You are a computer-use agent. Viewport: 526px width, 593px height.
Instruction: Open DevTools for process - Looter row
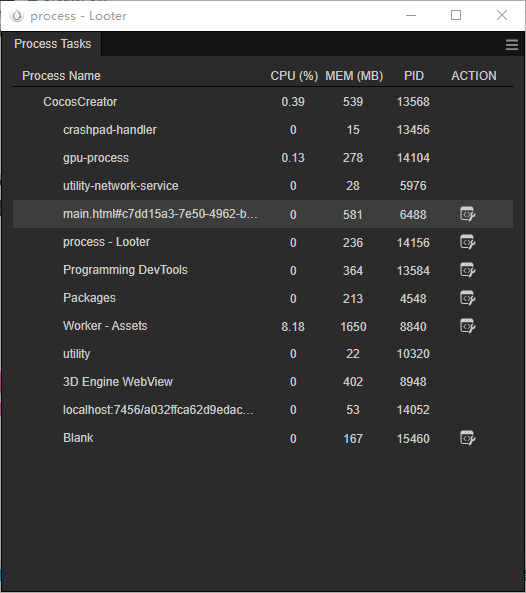[x=467, y=242]
